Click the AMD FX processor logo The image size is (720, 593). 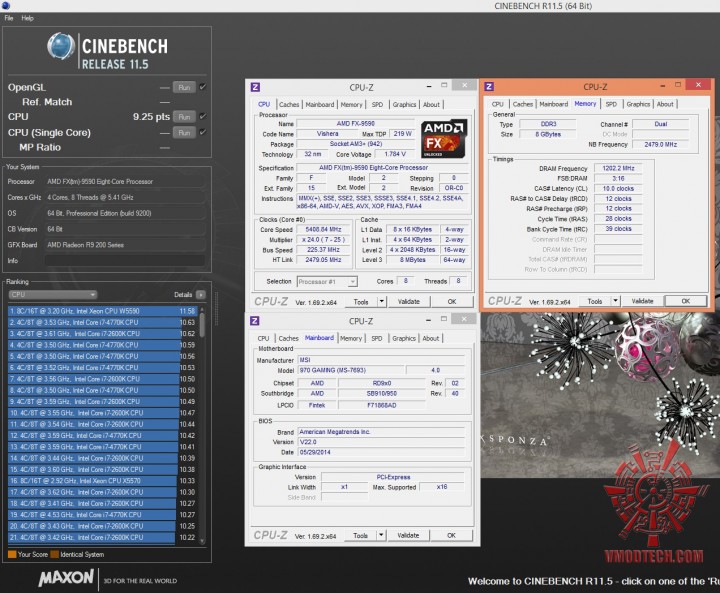coord(444,139)
